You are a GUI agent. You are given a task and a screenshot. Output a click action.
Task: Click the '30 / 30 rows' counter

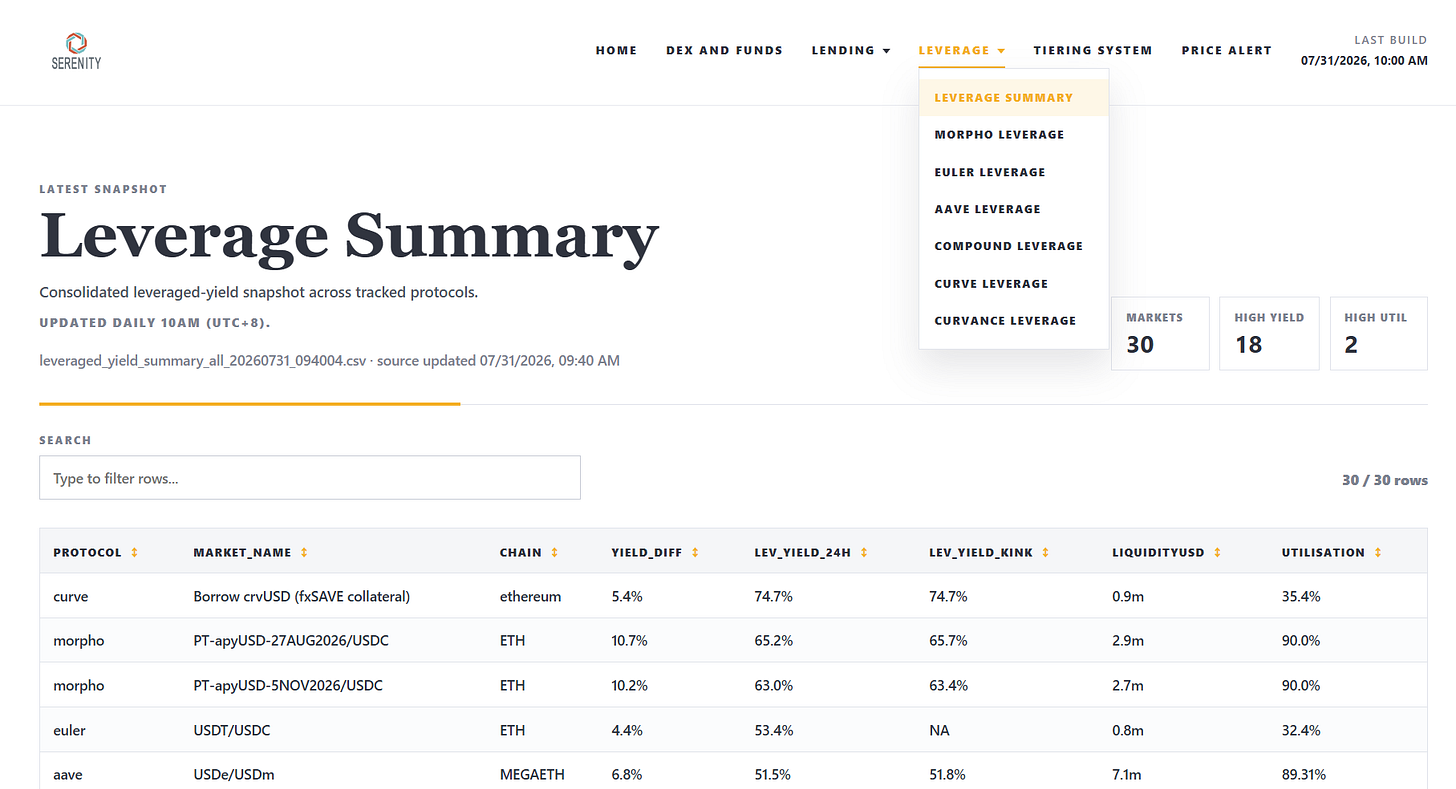click(1385, 480)
